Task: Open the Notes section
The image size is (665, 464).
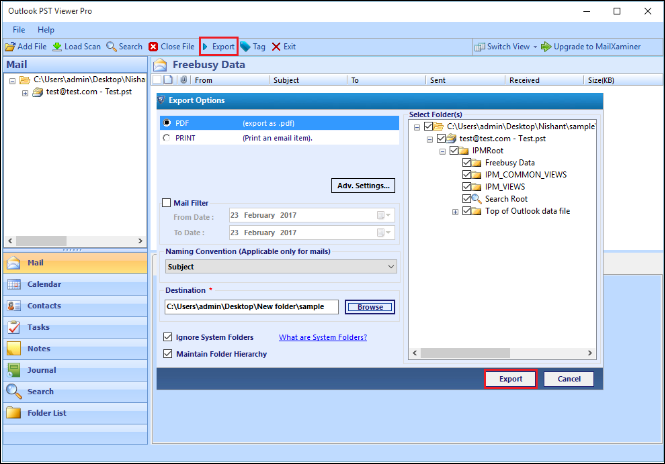Action: coord(75,349)
